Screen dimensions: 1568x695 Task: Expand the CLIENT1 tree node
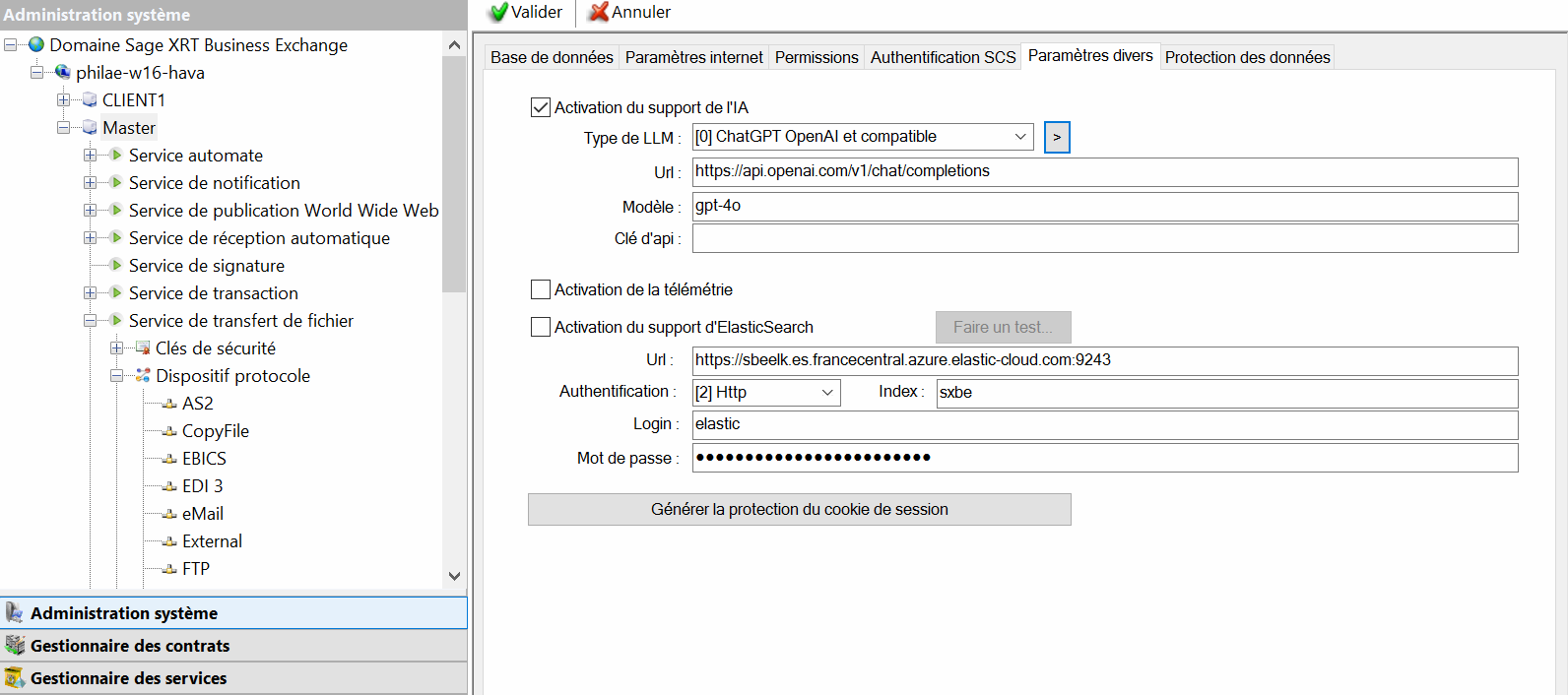[63, 99]
